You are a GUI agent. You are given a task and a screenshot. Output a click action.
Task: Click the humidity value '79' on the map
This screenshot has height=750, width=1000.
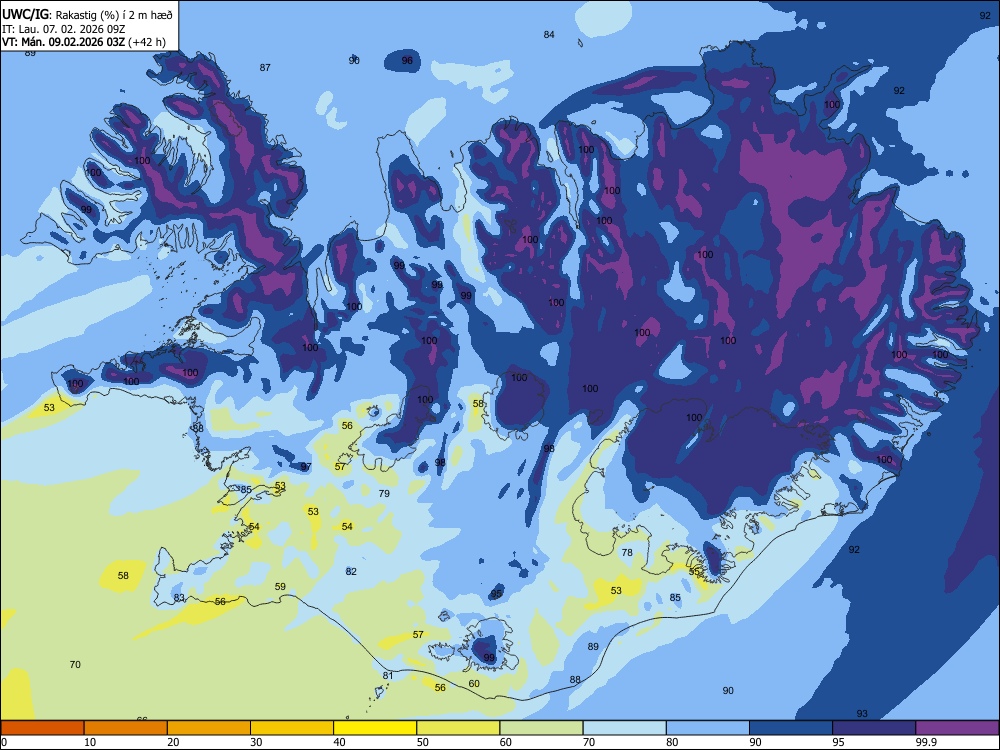[x=384, y=493]
